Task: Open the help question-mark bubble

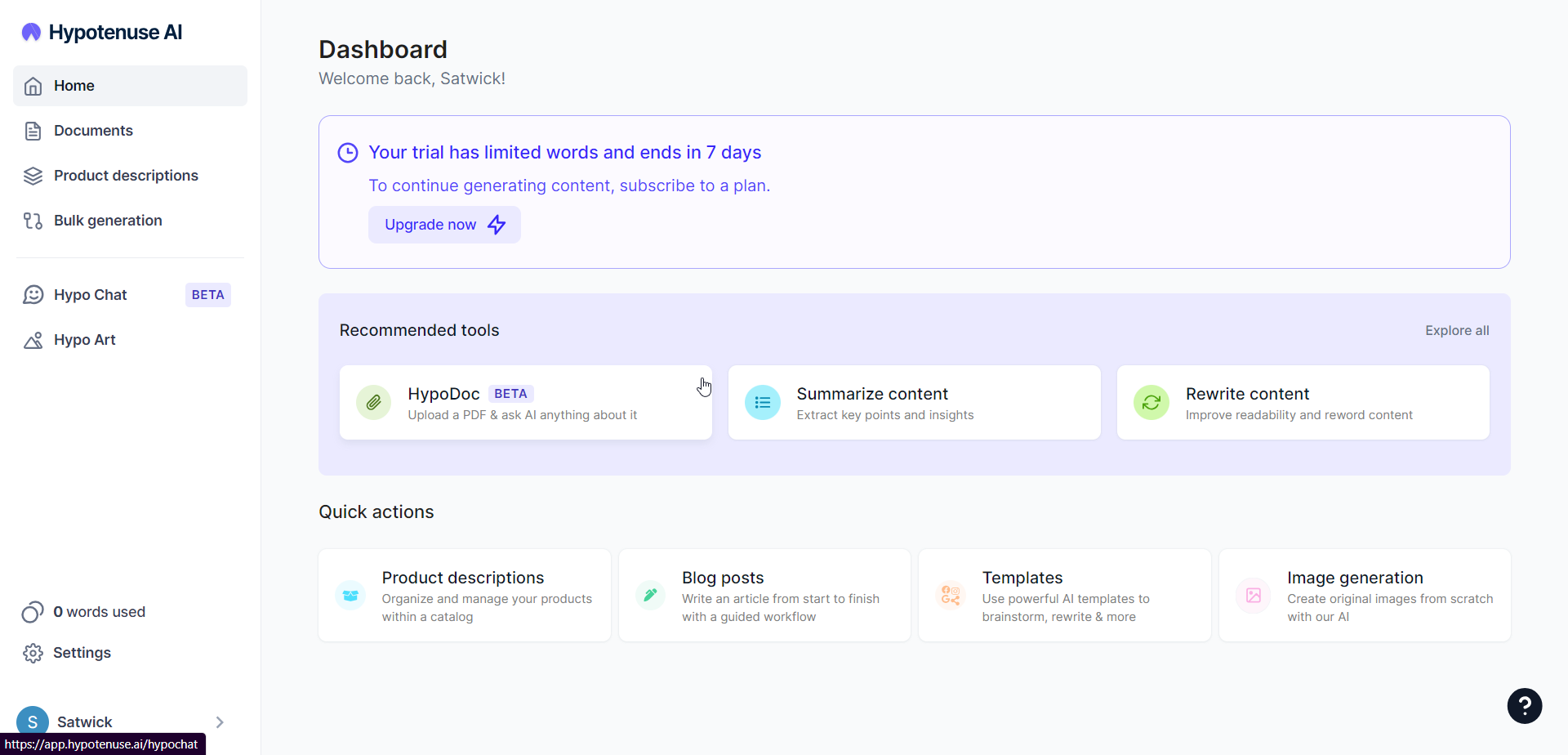Action: 1525,705
